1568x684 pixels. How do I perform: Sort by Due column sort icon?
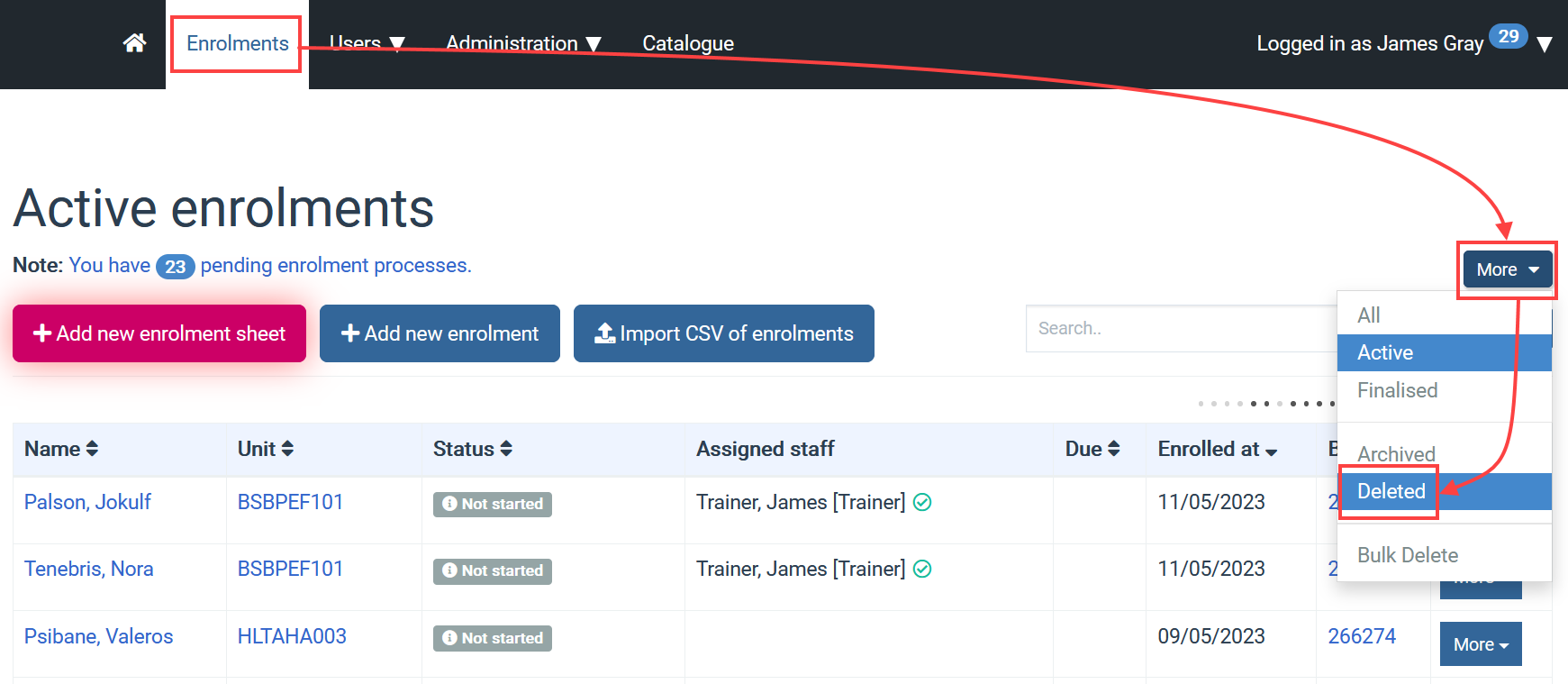pyautogui.click(x=1114, y=449)
